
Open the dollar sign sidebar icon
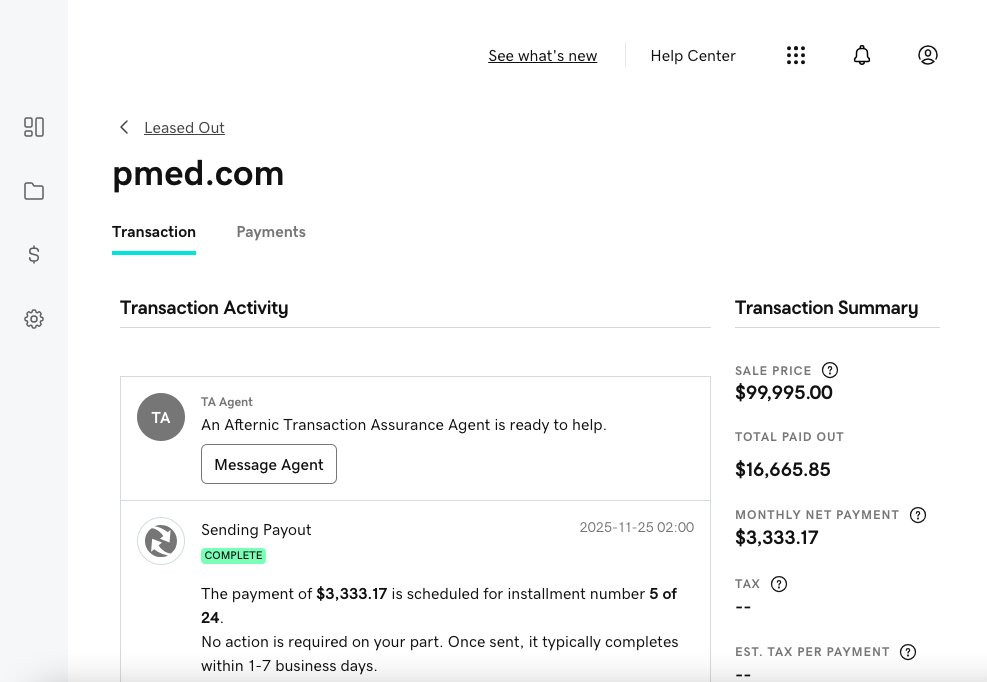(x=34, y=255)
